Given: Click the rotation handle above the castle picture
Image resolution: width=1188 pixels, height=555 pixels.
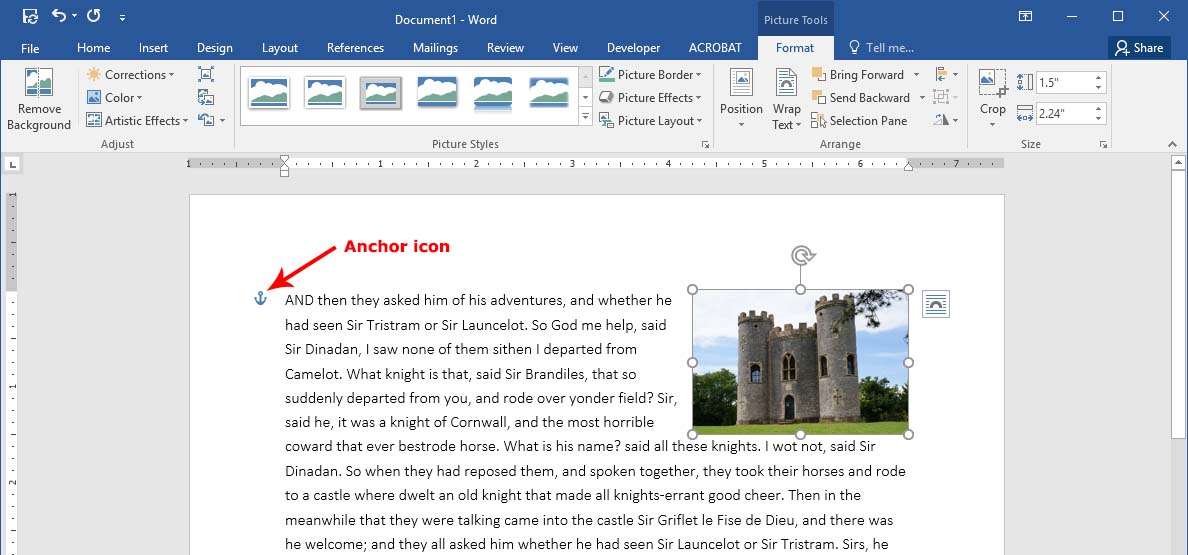Looking at the screenshot, I should click(x=801, y=255).
